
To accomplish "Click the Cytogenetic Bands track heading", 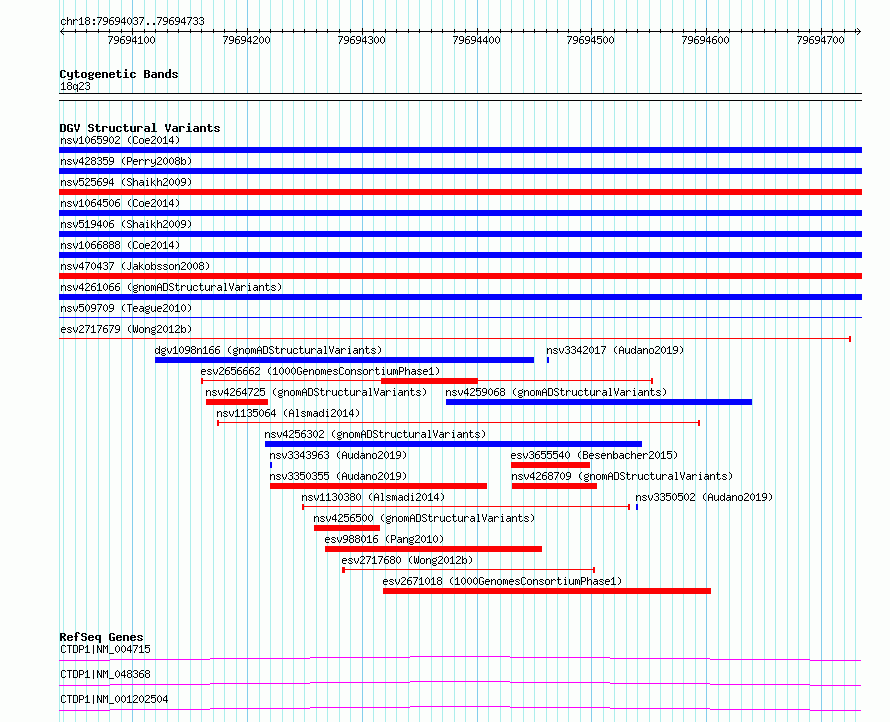I will (x=119, y=74).
